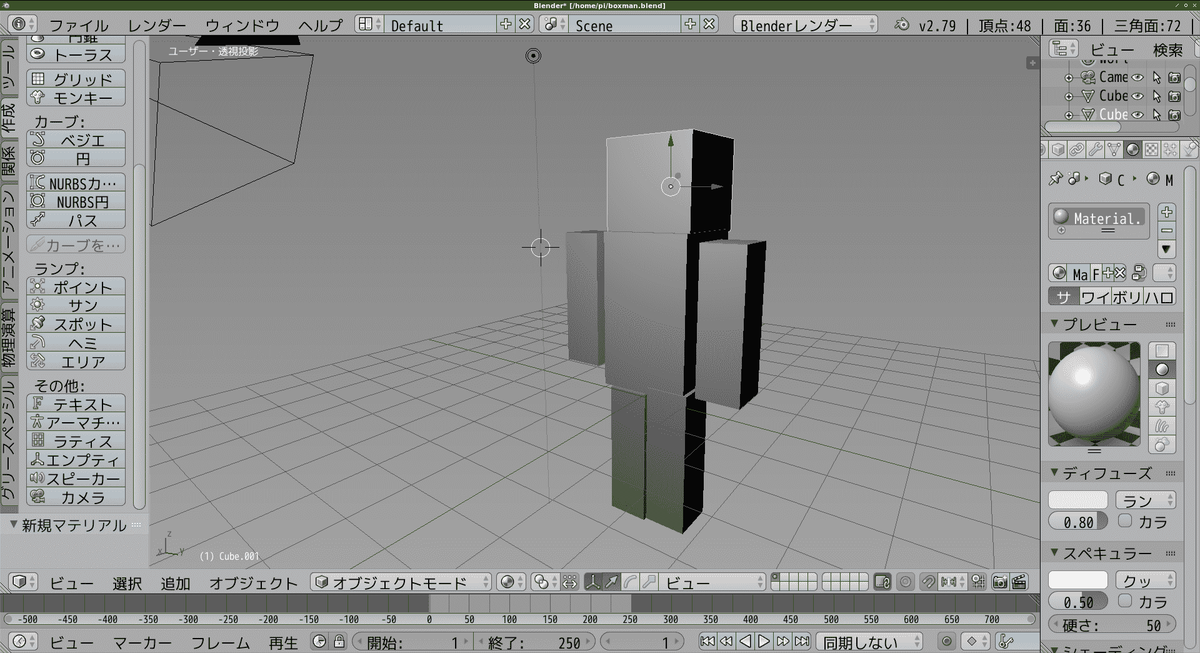
Task: Open the Window menu
Action: [x=242, y=25]
